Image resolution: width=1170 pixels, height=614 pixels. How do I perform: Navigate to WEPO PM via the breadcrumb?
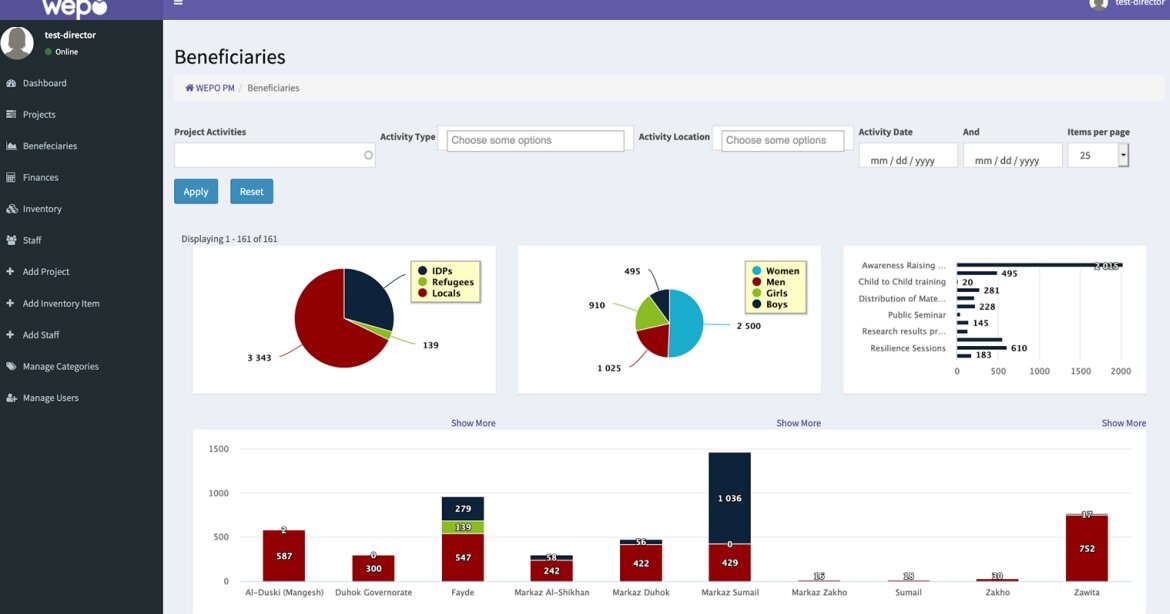(x=209, y=88)
